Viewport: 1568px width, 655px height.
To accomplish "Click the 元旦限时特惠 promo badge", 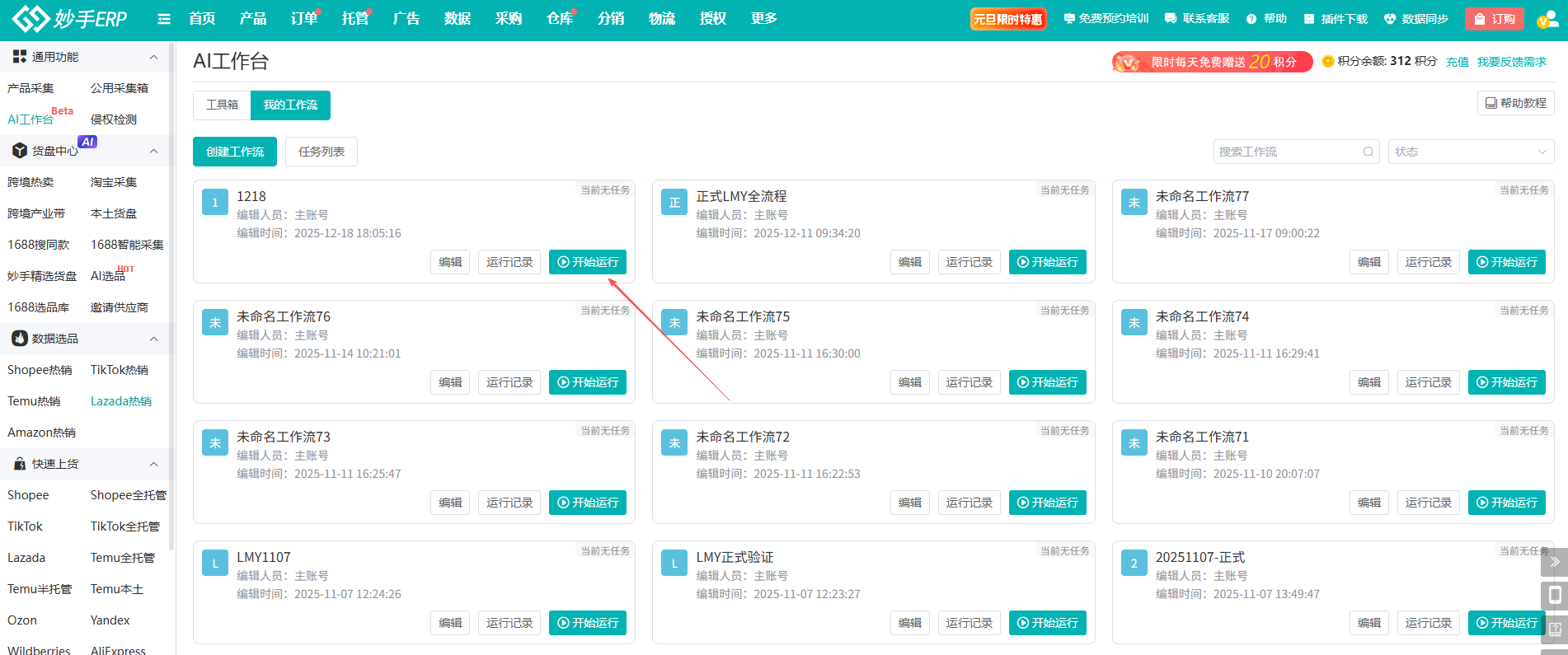I will point(1008,19).
